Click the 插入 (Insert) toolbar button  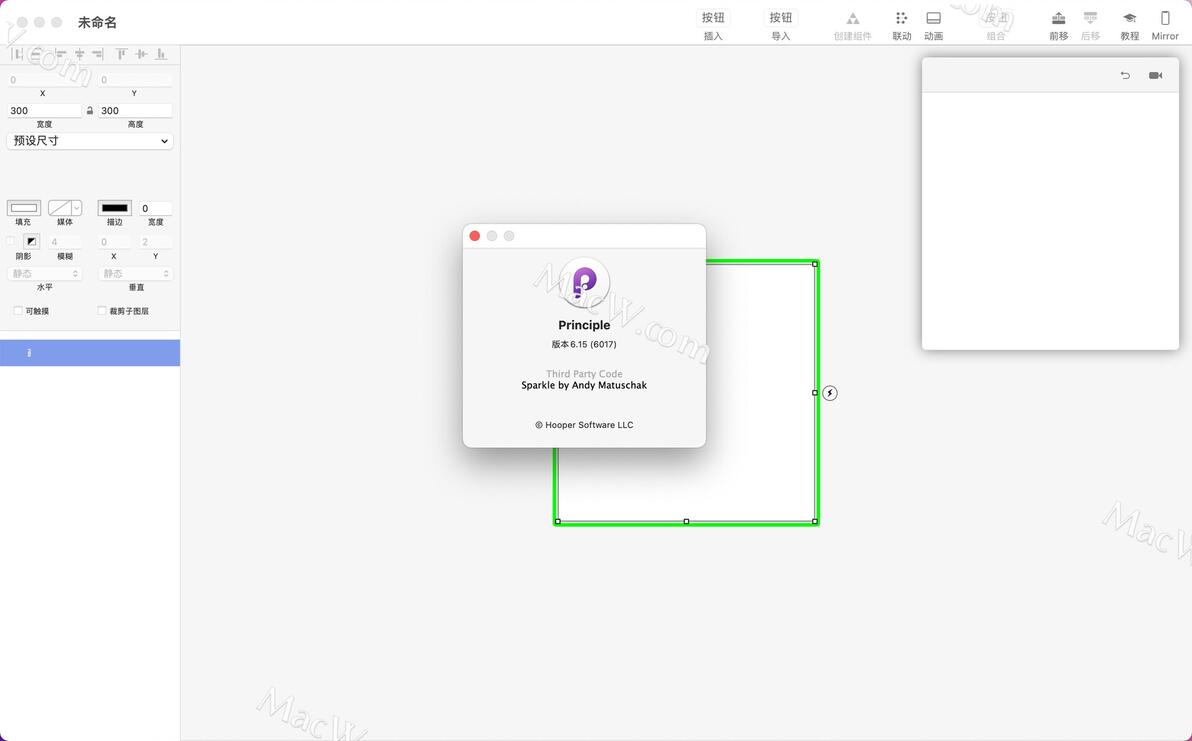(713, 18)
